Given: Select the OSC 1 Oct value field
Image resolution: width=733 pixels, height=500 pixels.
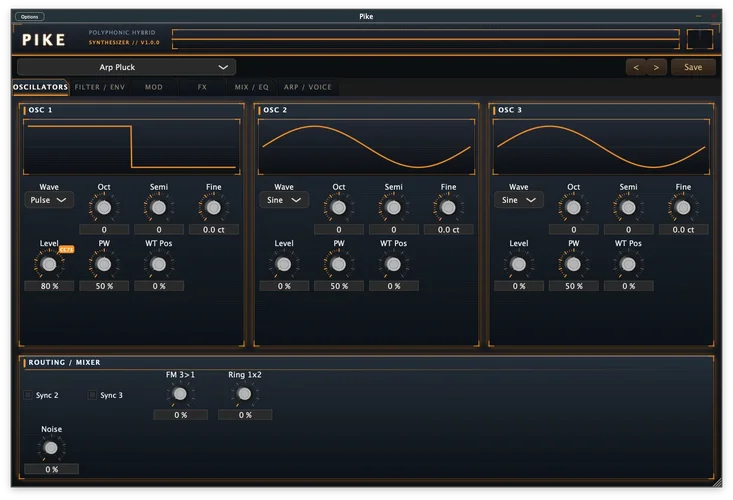Looking at the screenshot, I should pos(104,229).
